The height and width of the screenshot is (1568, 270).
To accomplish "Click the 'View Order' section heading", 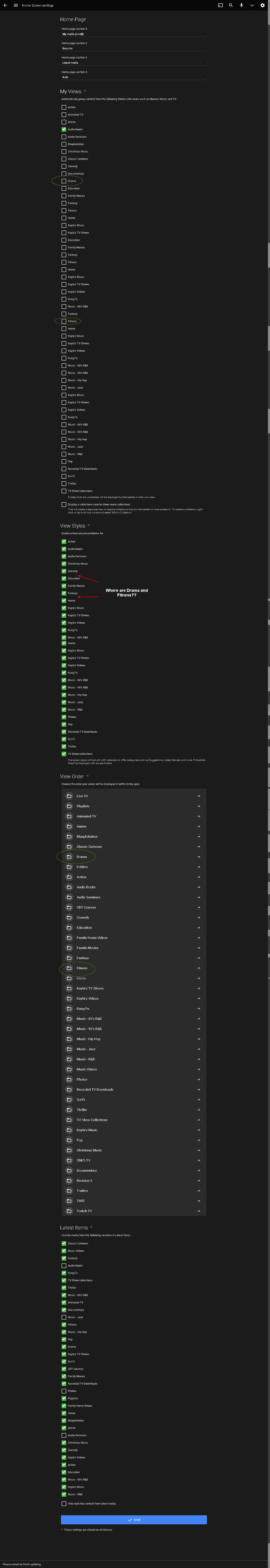I will [x=72, y=777].
